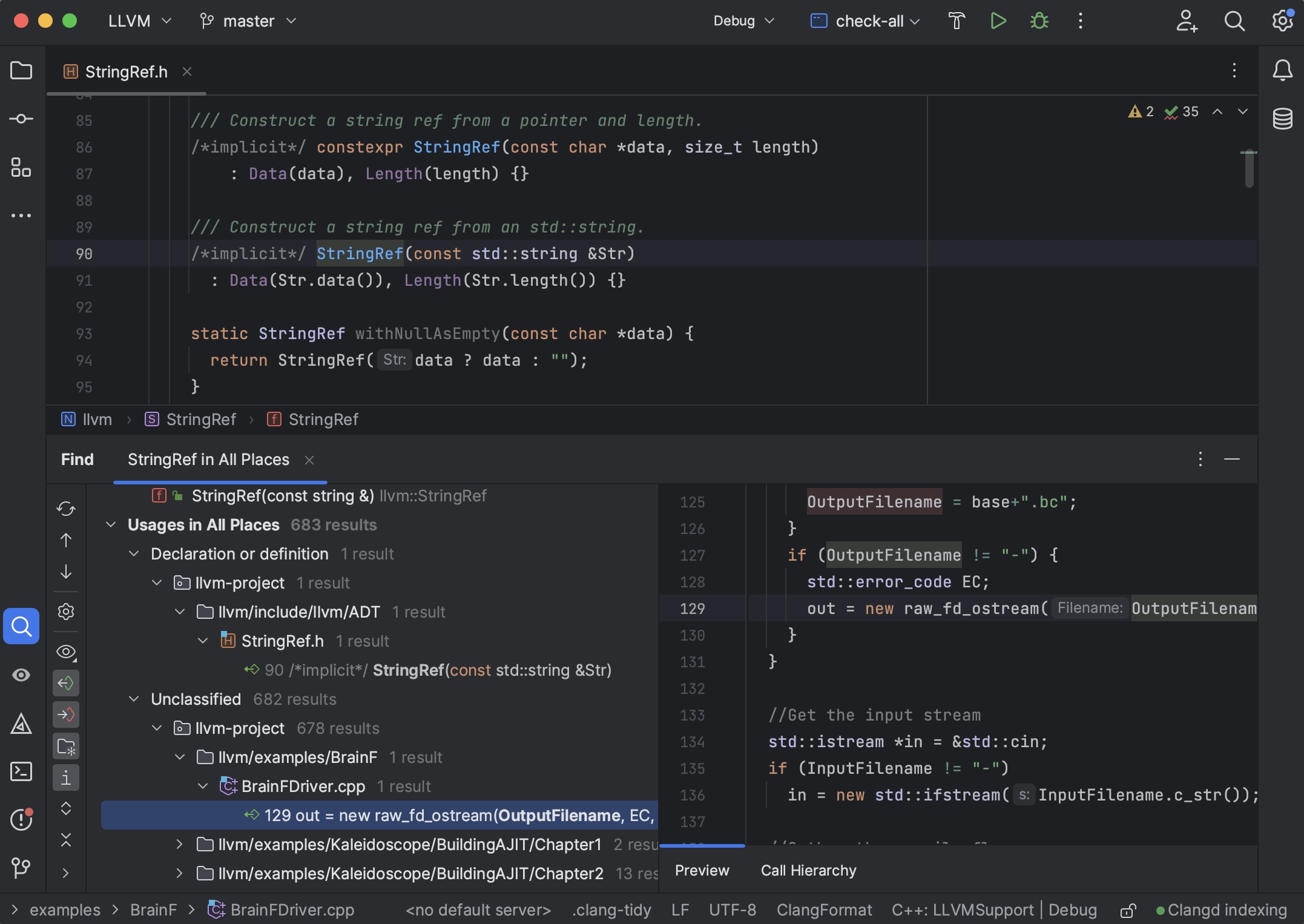Close the StringRef.h editor tab
1304x924 pixels.
tap(187, 72)
